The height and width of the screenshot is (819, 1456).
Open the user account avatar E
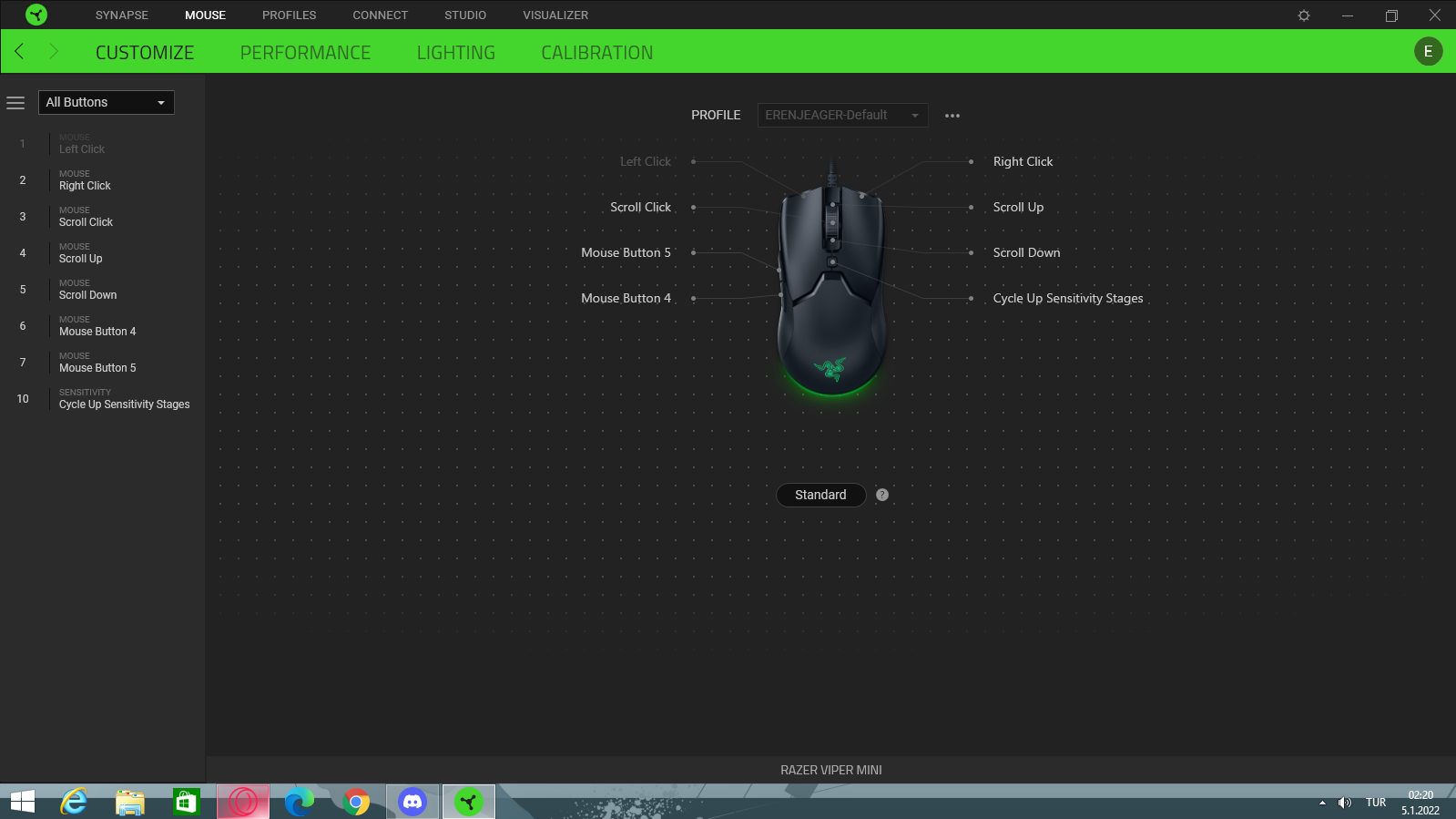pos(1428,51)
